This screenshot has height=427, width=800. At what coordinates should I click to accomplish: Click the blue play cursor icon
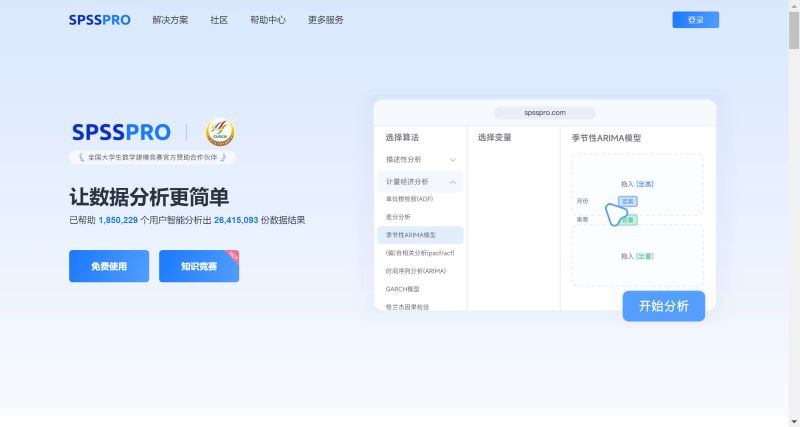pos(617,214)
